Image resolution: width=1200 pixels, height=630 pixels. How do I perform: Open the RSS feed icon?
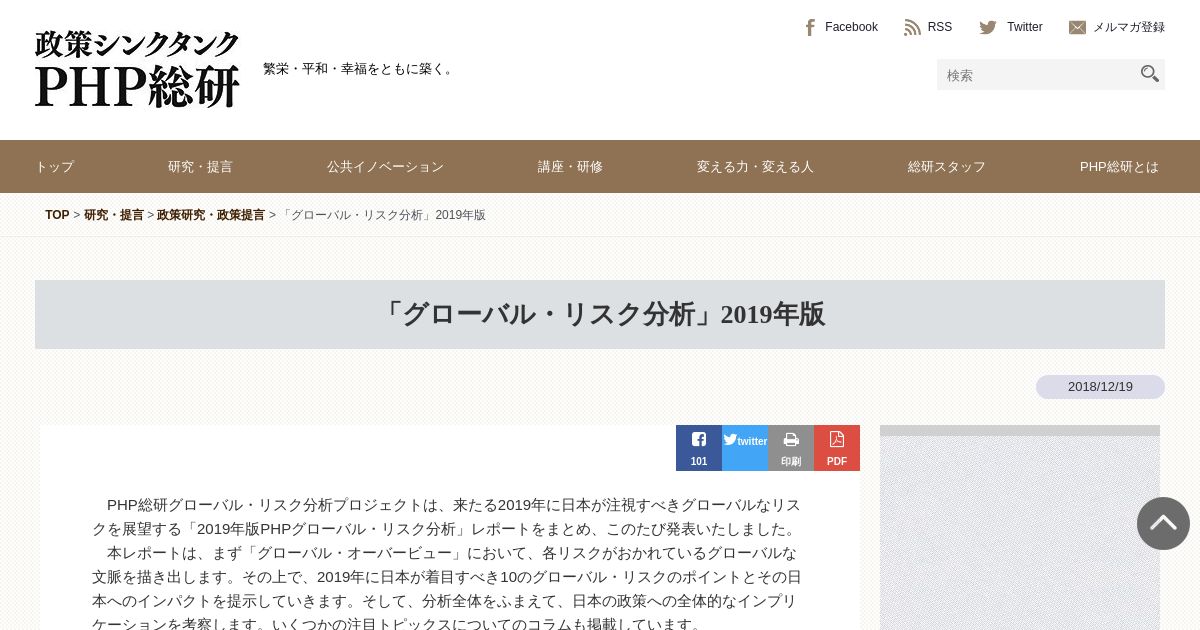click(912, 27)
